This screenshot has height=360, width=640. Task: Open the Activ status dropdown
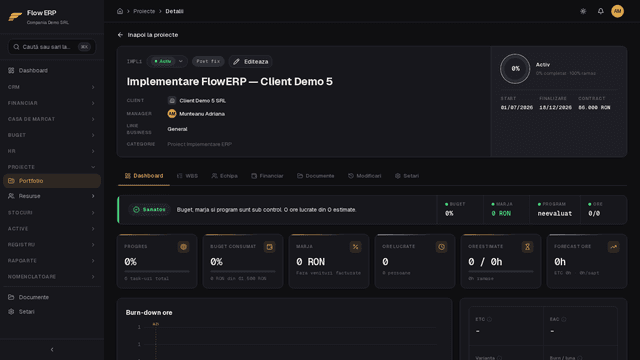pos(167,61)
